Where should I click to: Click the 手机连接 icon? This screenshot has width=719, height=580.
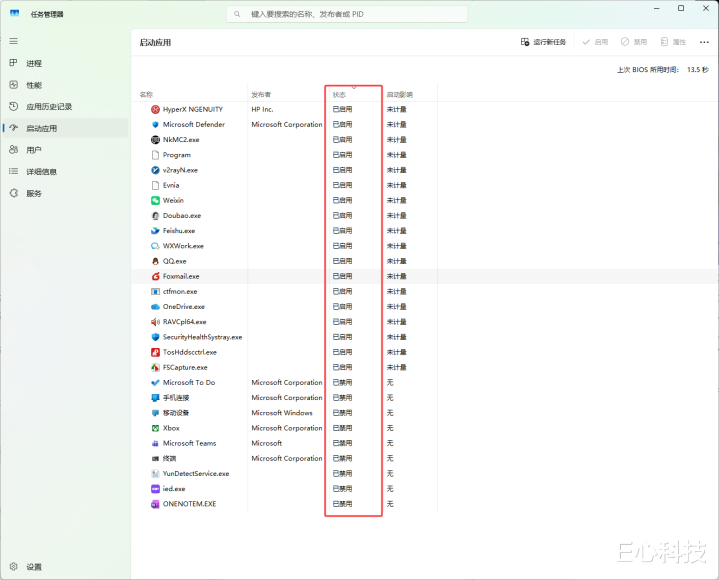(155, 398)
